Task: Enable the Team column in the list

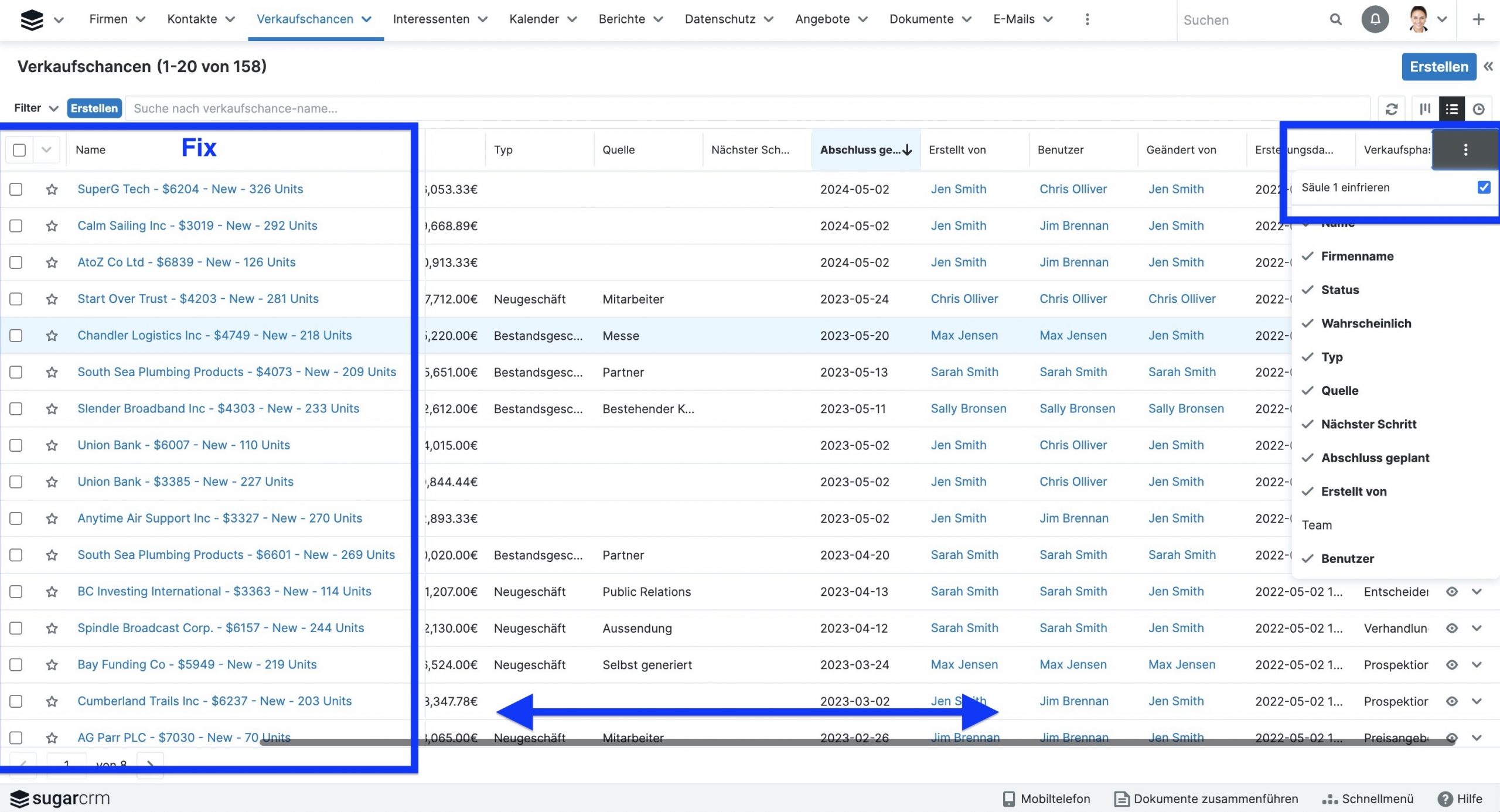Action: (x=1317, y=525)
